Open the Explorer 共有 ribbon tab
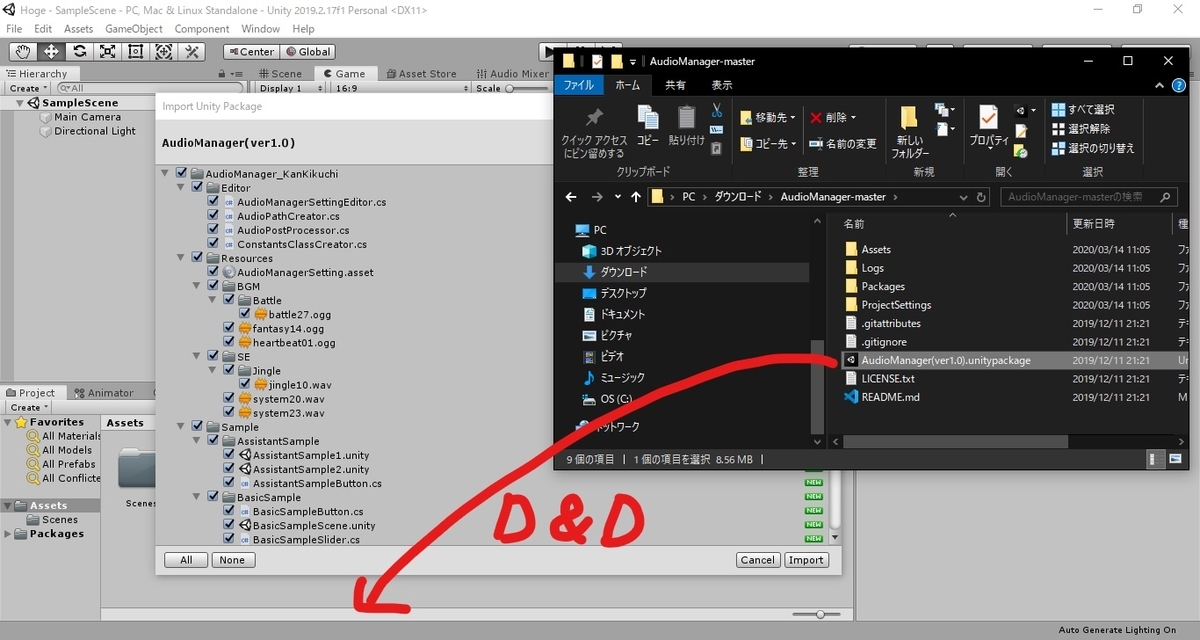 pos(676,86)
